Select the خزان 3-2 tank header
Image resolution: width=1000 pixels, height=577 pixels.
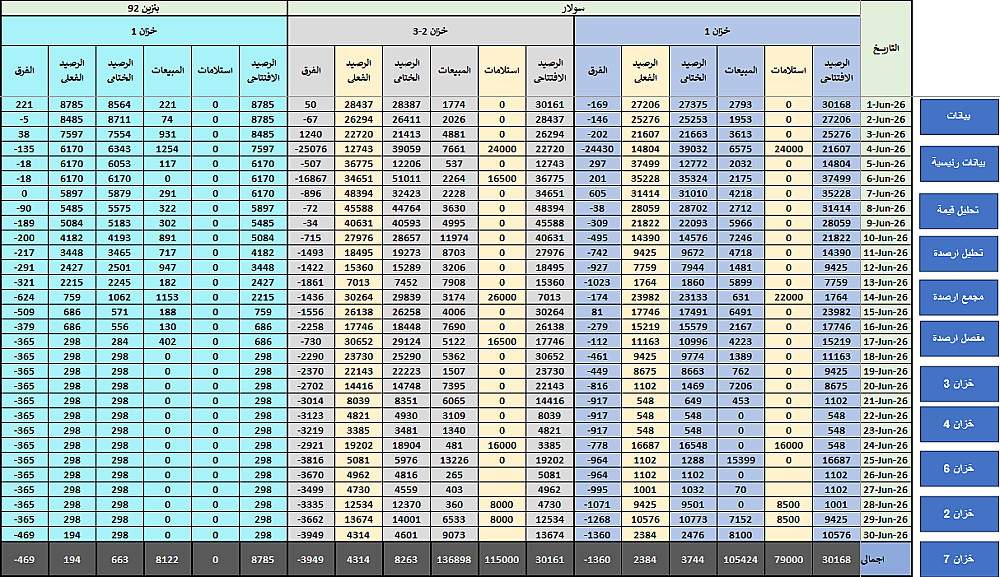click(430, 31)
